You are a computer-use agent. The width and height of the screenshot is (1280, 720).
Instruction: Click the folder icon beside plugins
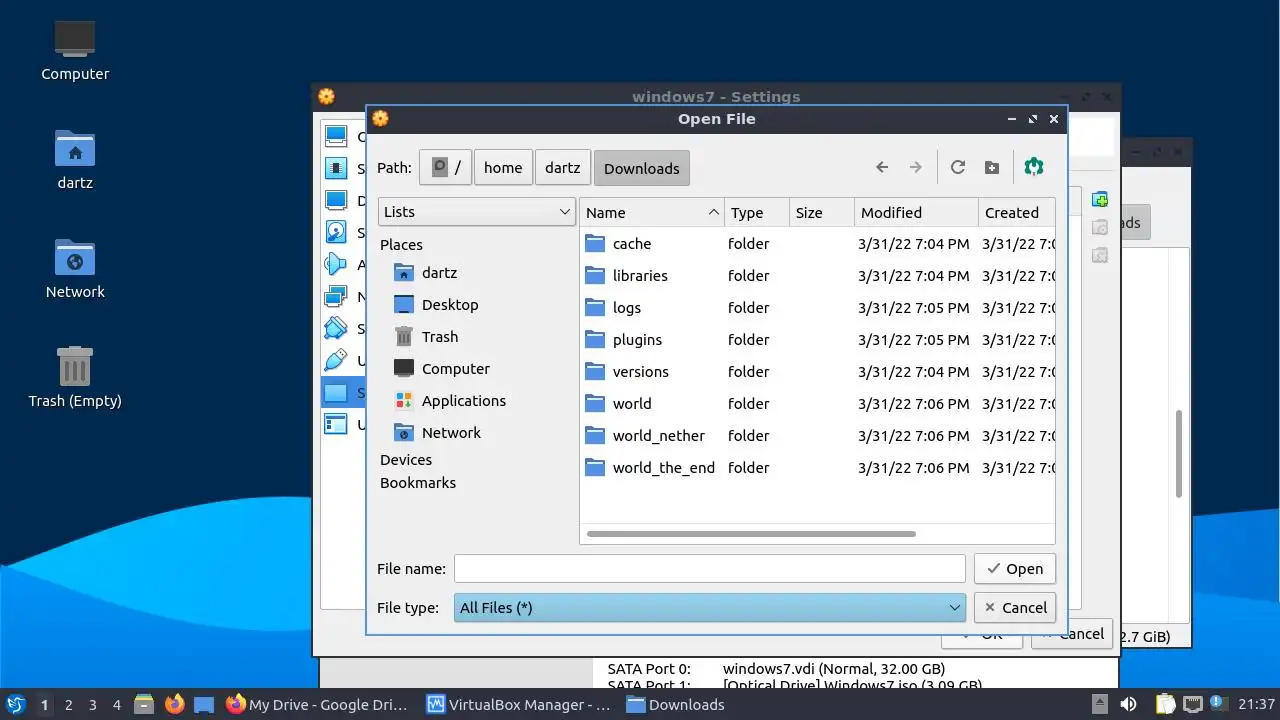596,339
